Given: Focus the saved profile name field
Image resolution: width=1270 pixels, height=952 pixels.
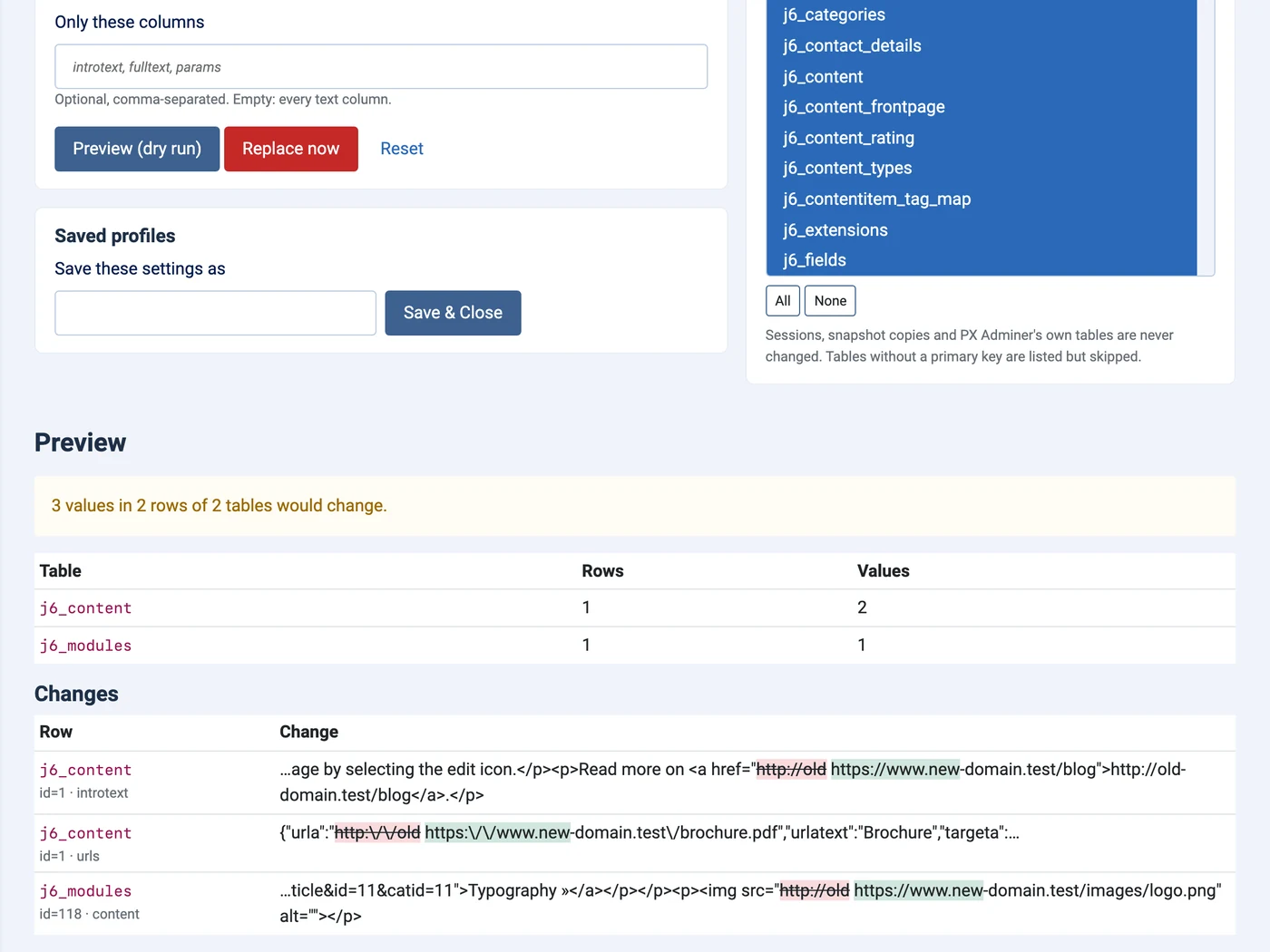Looking at the screenshot, I should tap(216, 313).
